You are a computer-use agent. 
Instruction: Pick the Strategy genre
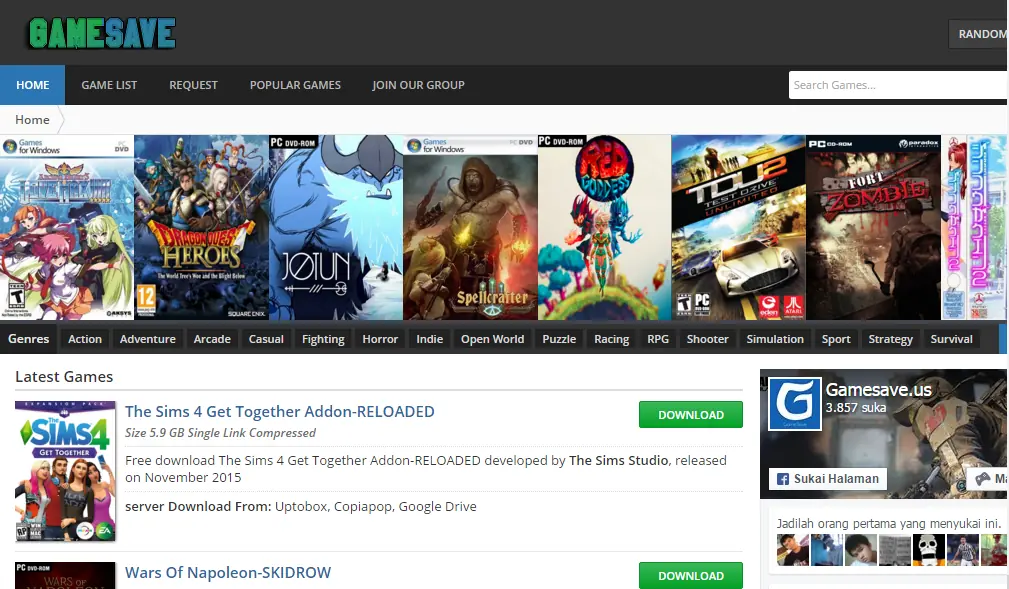[x=891, y=339]
